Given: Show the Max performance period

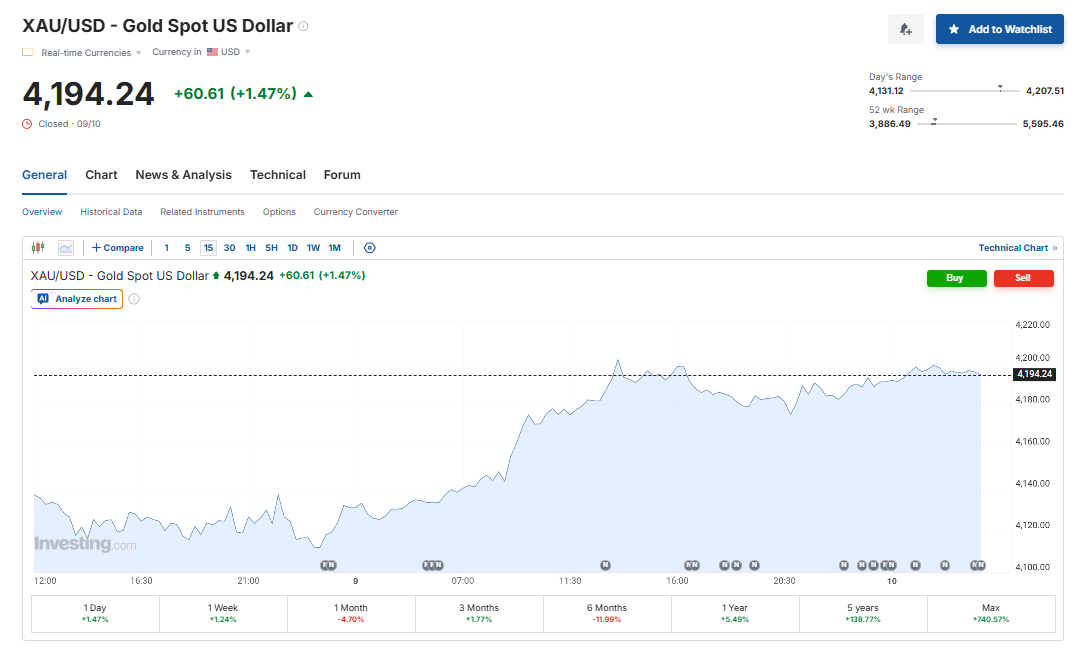Looking at the screenshot, I should coord(991,613).
